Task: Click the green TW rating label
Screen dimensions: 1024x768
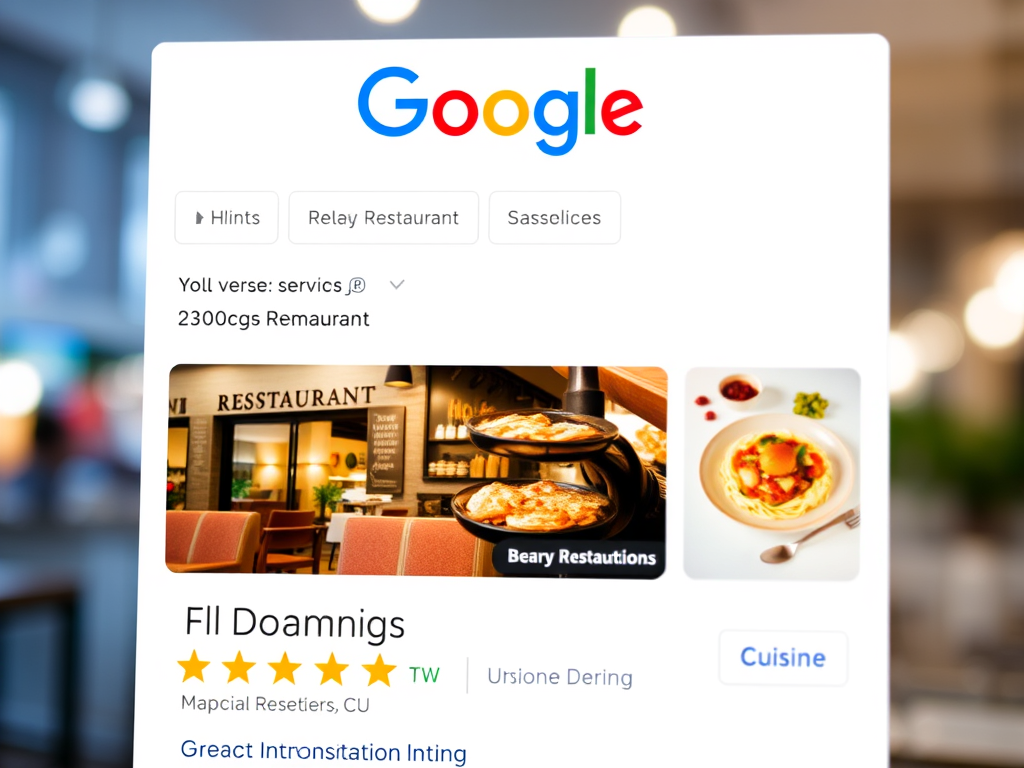Action: click(424, 675)
